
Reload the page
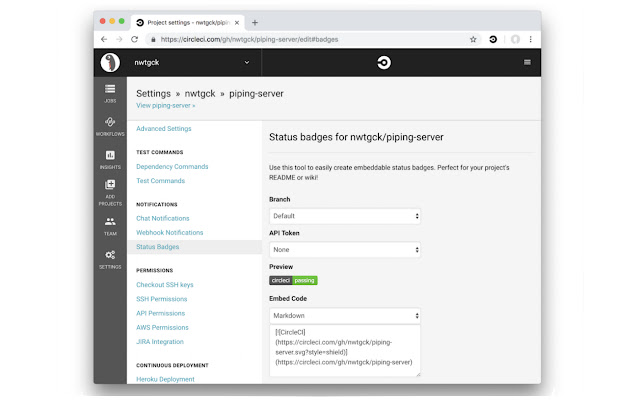(x=134, y=39)
